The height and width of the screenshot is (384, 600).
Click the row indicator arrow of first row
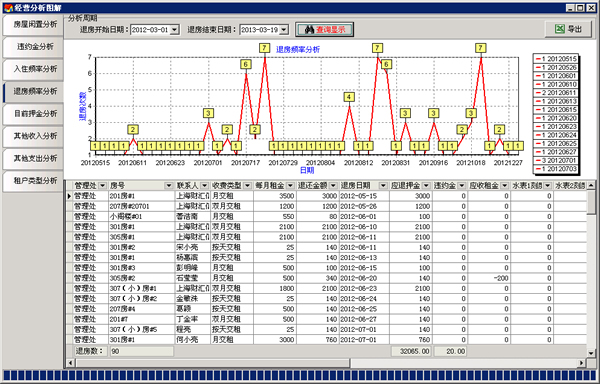tap(69, 196)
